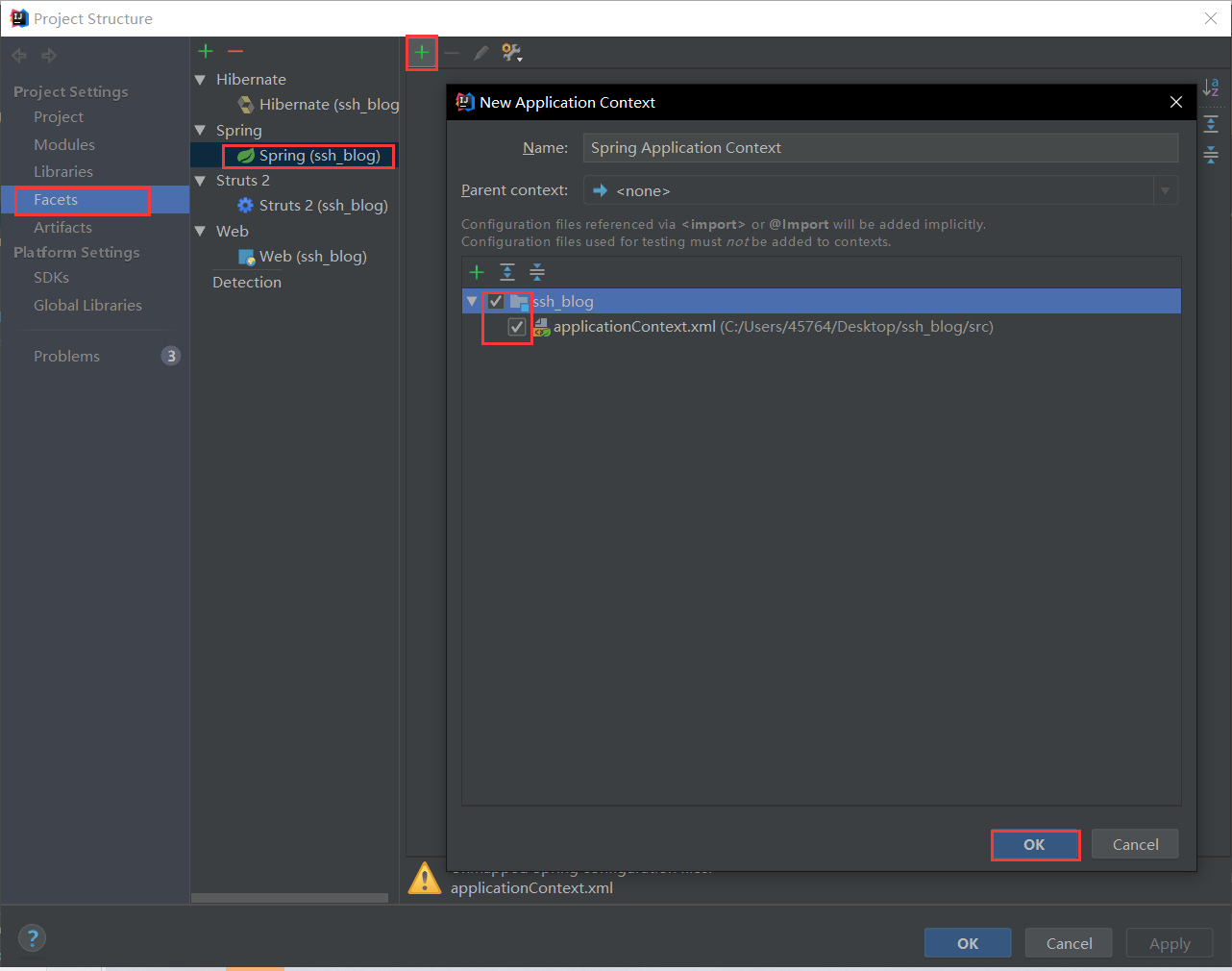
Task: Close the New Application Context dialog
Action: click(x=1176, y=102)
